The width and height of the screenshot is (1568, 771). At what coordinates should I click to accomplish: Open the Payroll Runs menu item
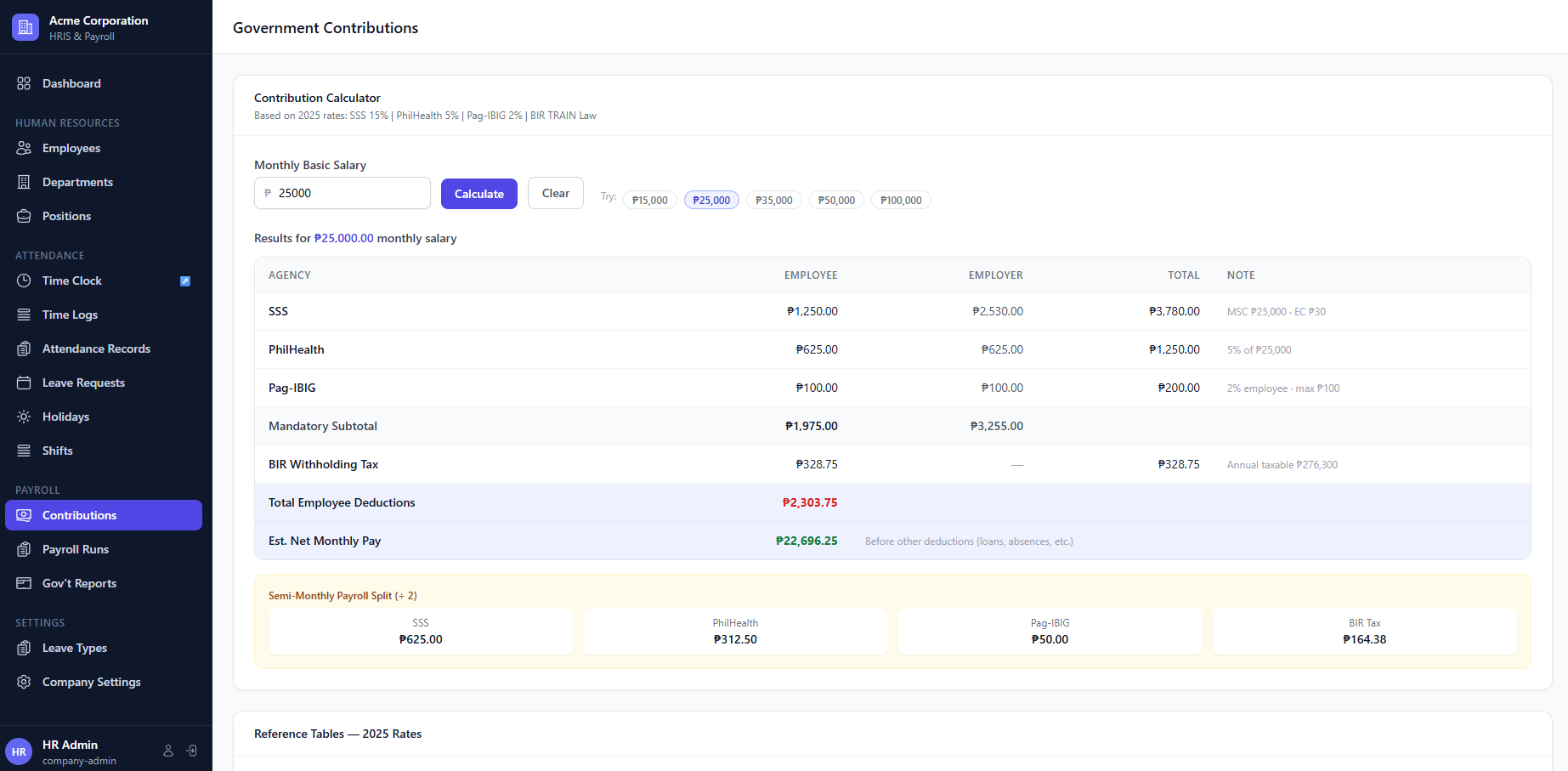tap(76, 549)
